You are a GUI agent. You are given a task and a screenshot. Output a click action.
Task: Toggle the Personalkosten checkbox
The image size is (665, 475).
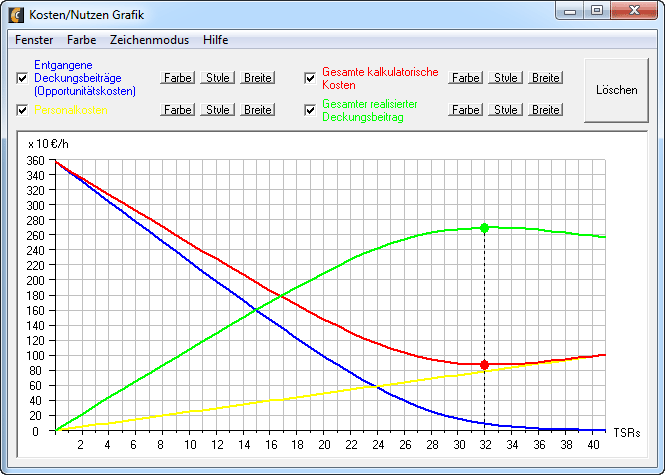coord(22,110)
